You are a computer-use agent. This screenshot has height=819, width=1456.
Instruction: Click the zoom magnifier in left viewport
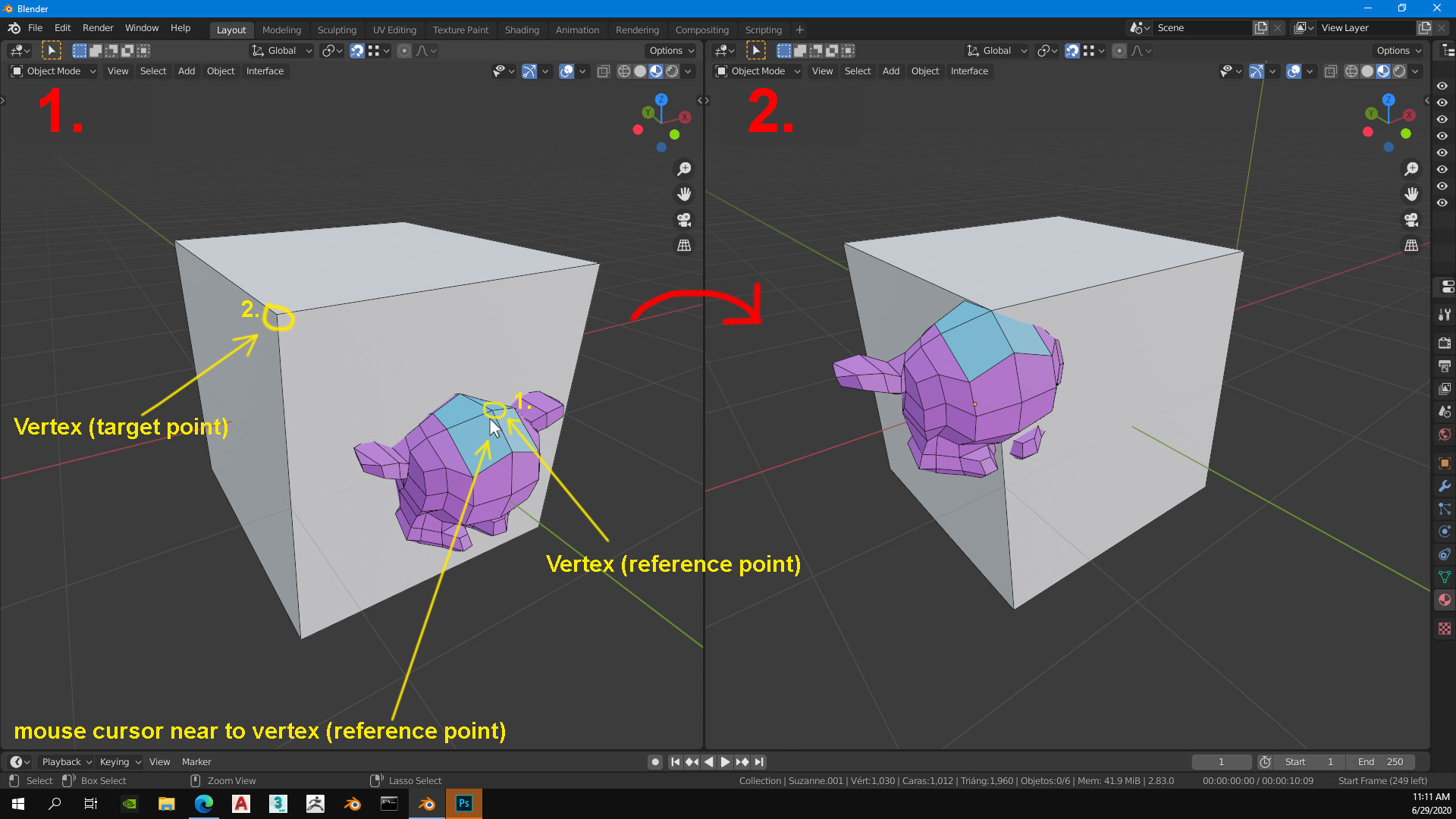tap(684, 168)
